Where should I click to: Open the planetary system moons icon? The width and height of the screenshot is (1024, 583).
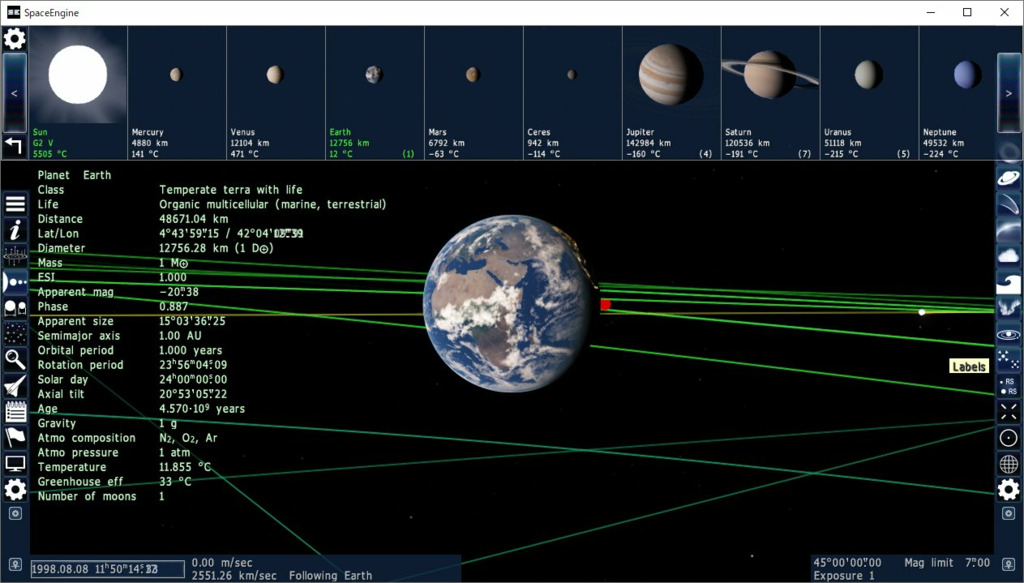point(15,307)
